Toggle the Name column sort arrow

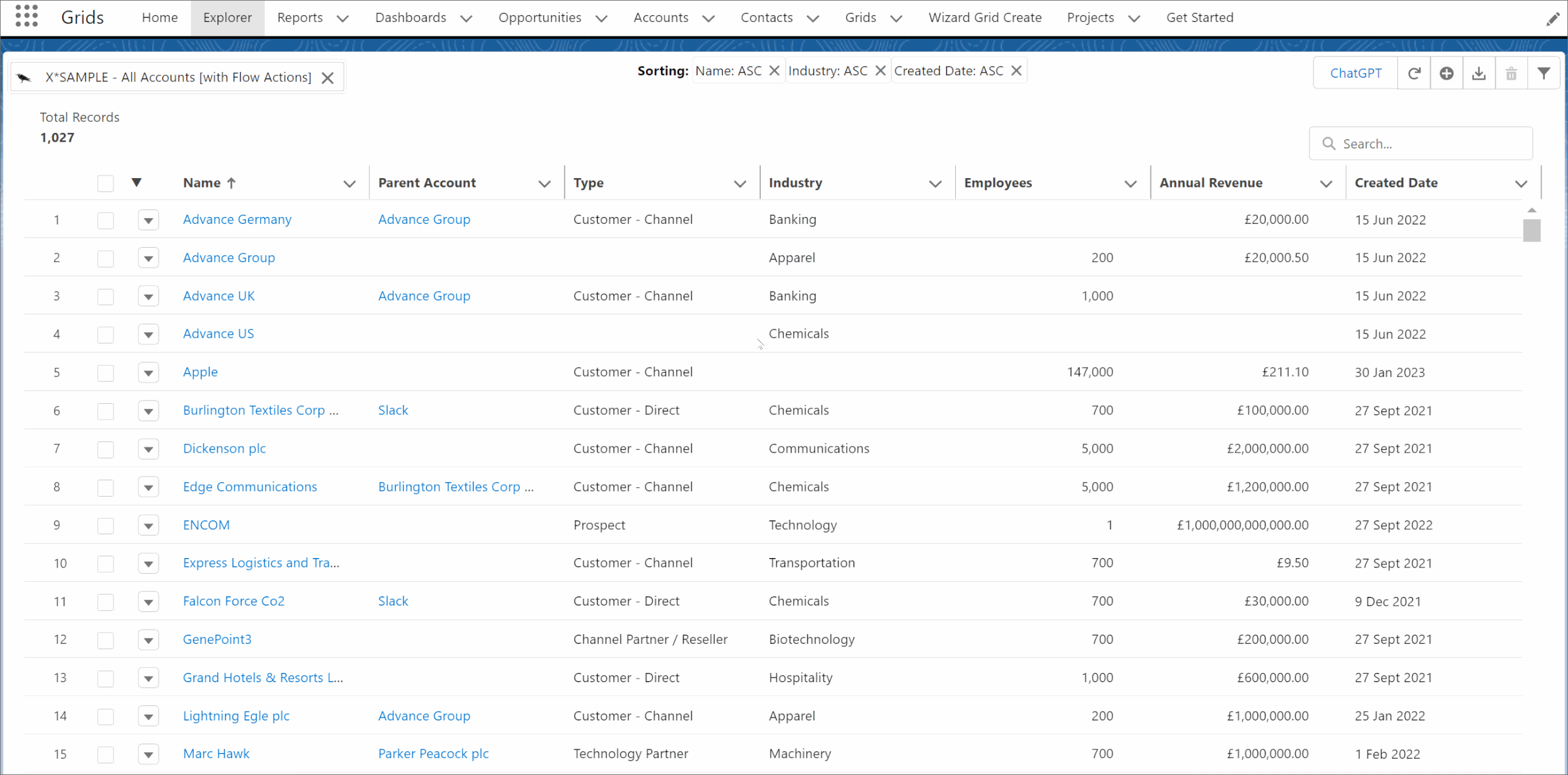coord(231,183)
